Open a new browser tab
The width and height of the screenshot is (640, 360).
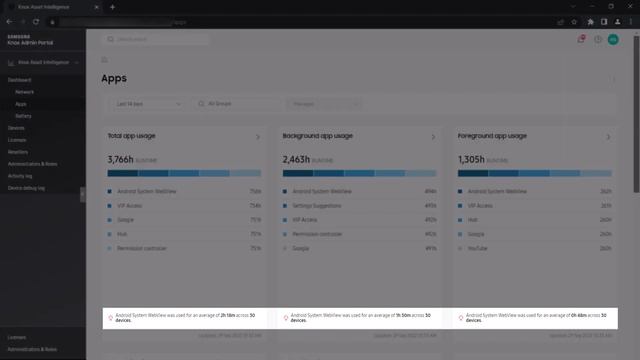tap(112, 7)
